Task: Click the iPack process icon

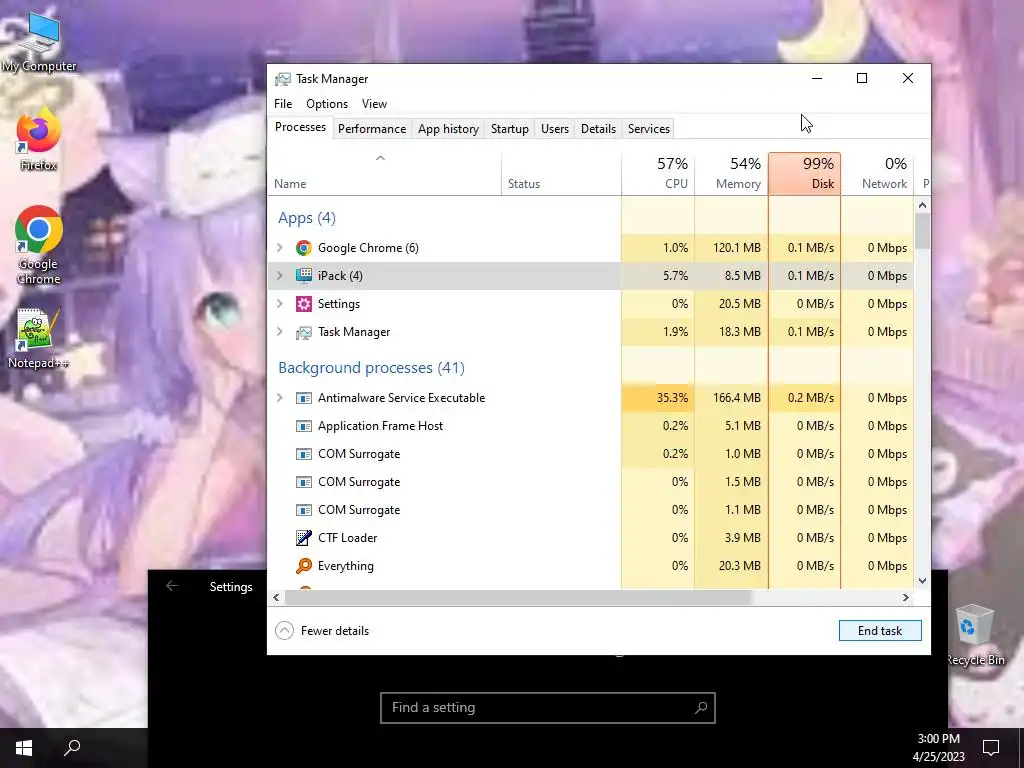Action: click(x=304, y=276)
